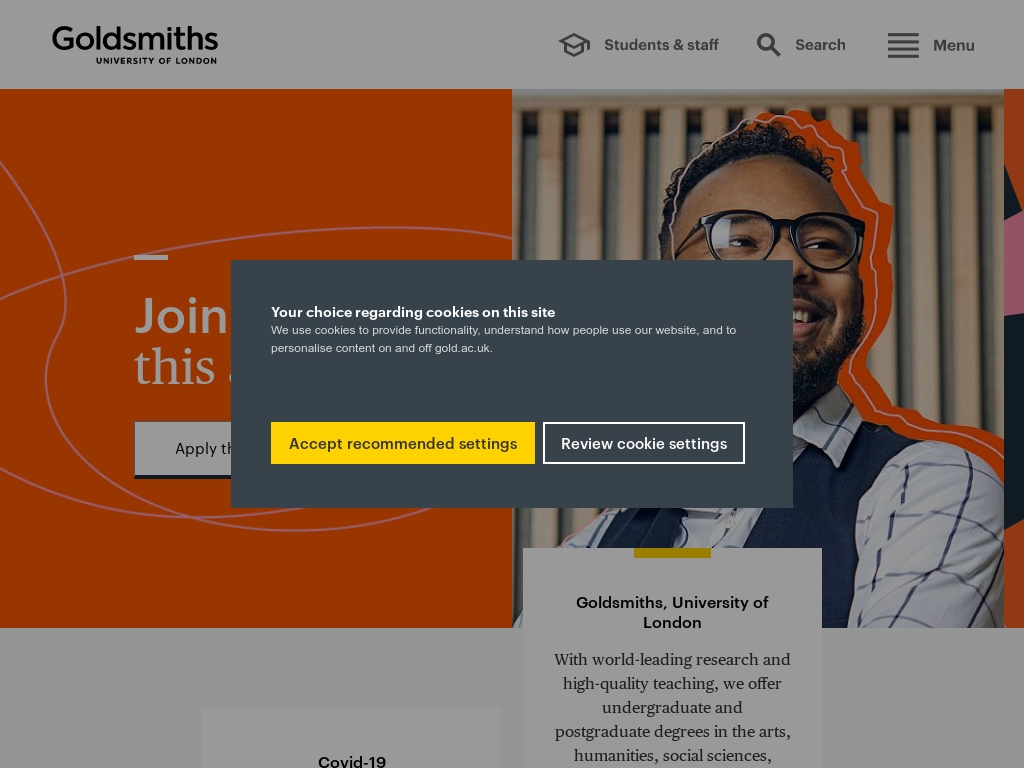
Task: Open Review cookie settings
Action: point(644,443)
